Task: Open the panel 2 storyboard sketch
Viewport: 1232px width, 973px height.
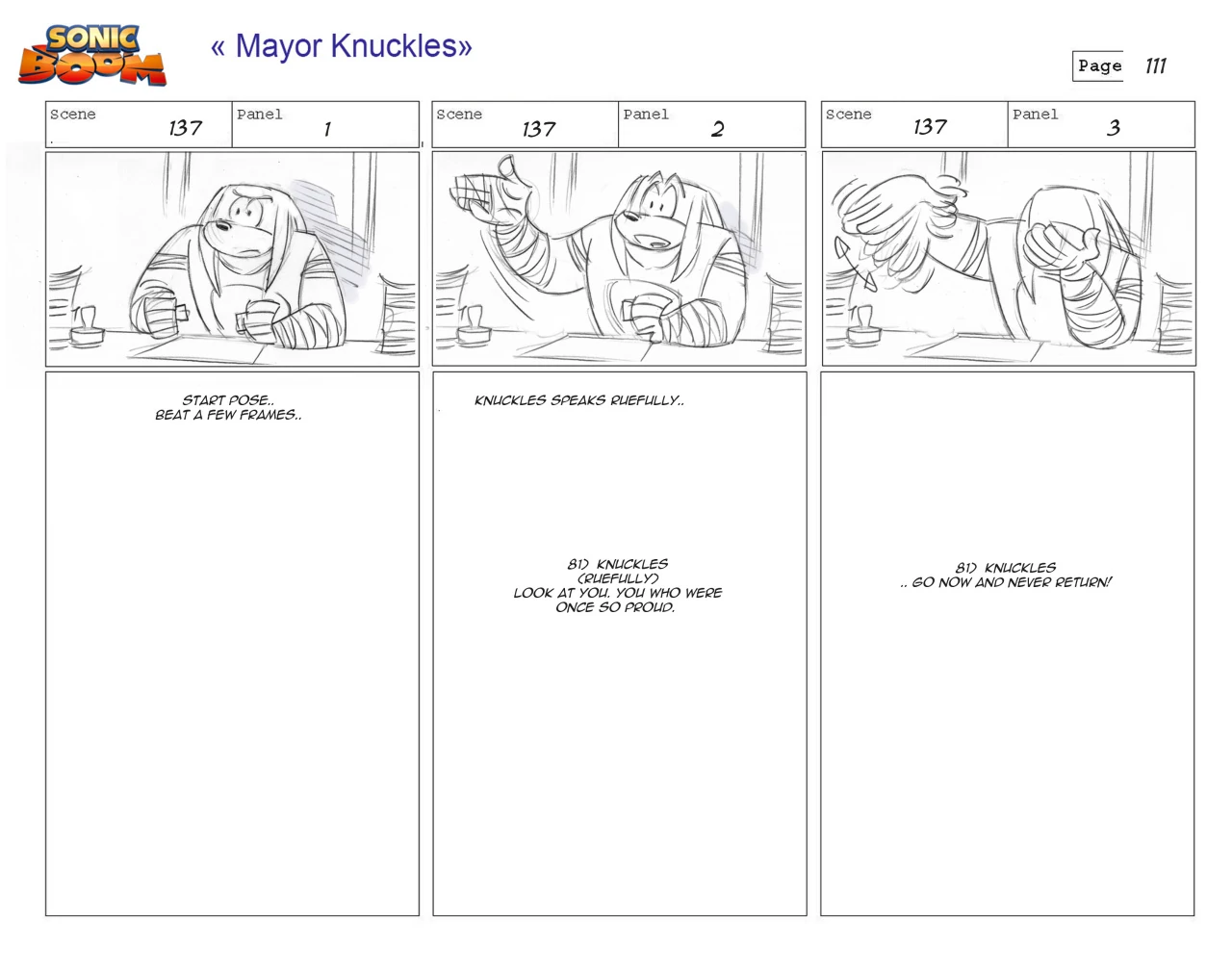Action: coord(619,259)
